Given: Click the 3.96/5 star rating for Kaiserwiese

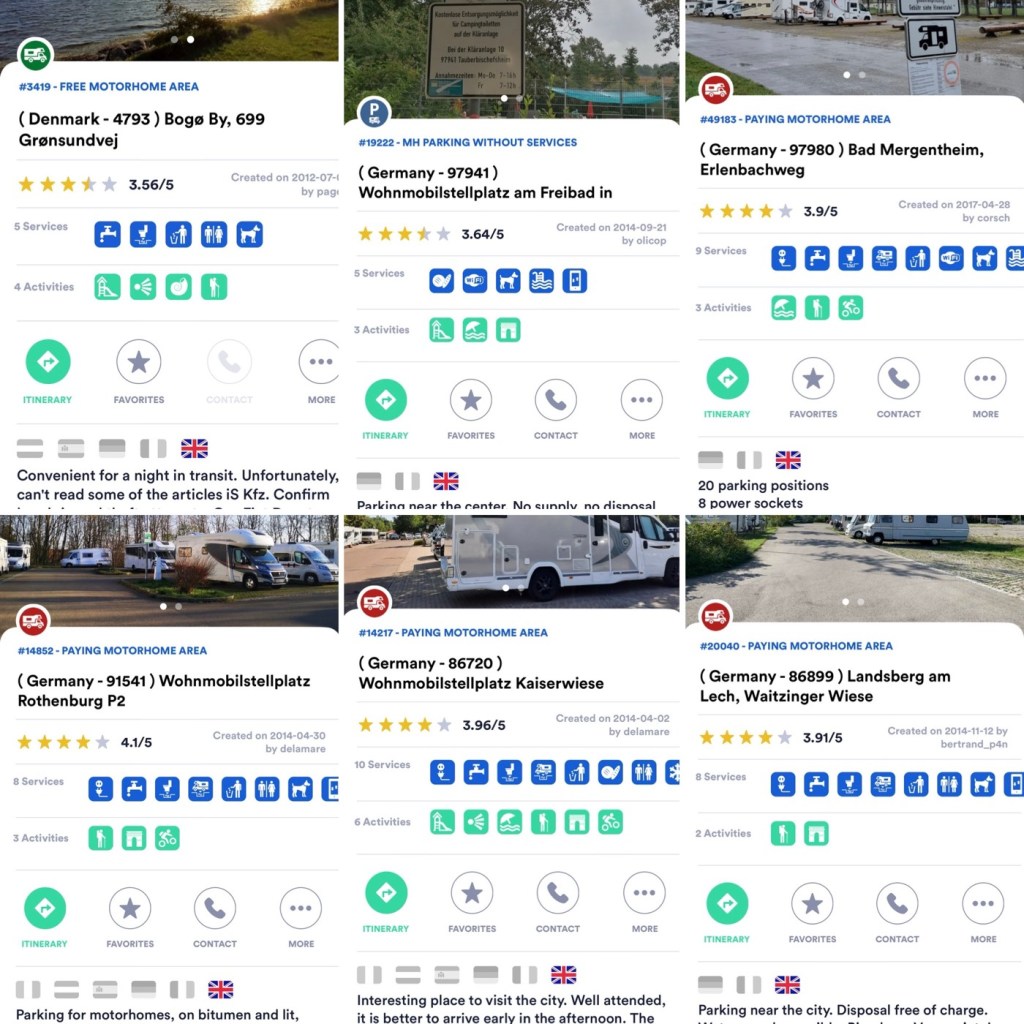Looking at the screenshot, I should 432,725.
